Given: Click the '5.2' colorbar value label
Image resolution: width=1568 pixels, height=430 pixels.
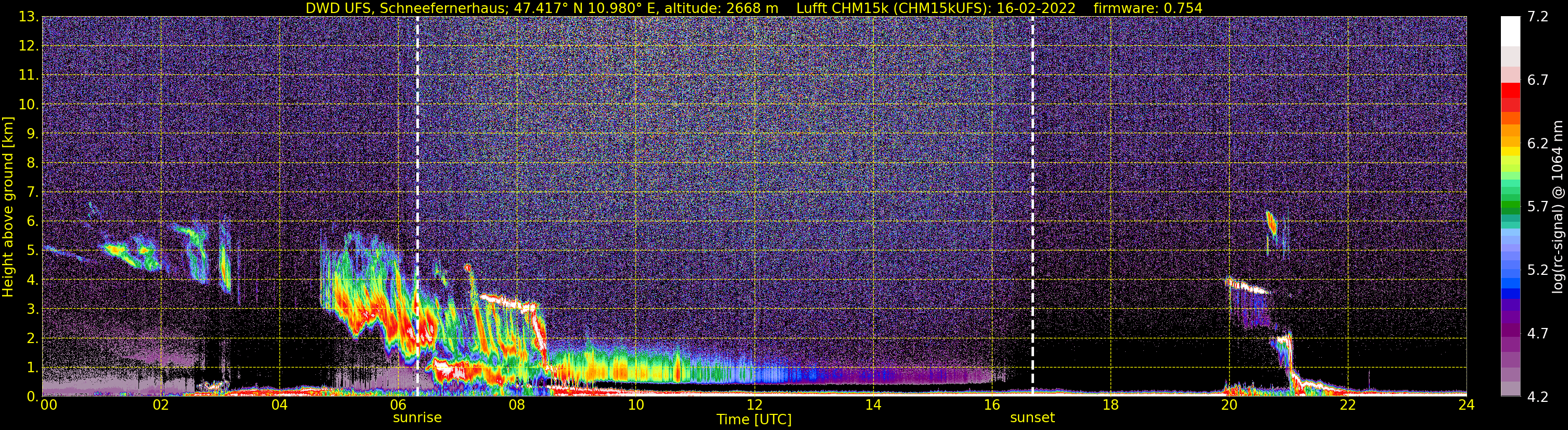Looking at the screenshot, I should click(1538, 270).
